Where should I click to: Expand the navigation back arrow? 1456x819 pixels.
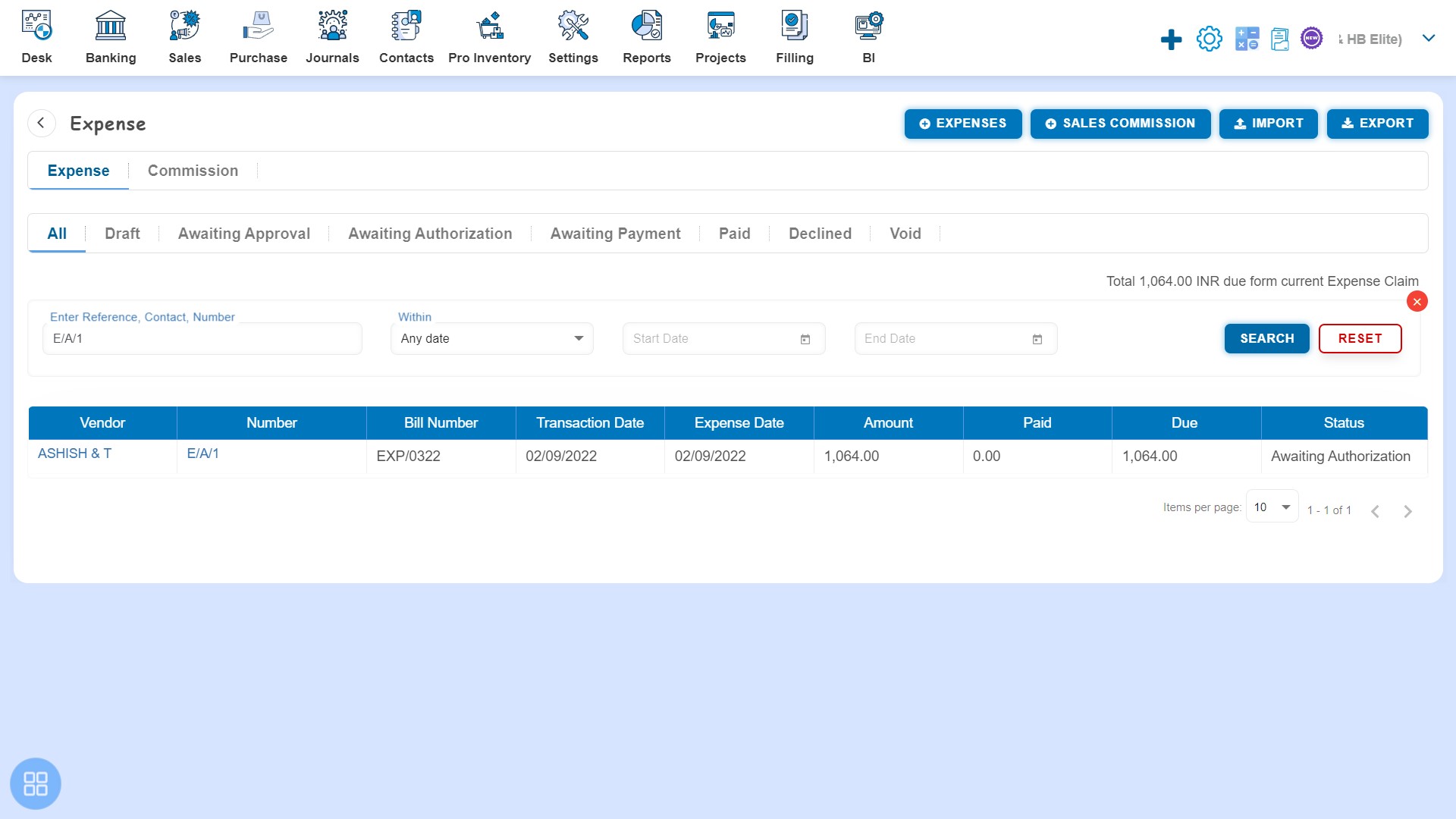click(x=40, y=122)
